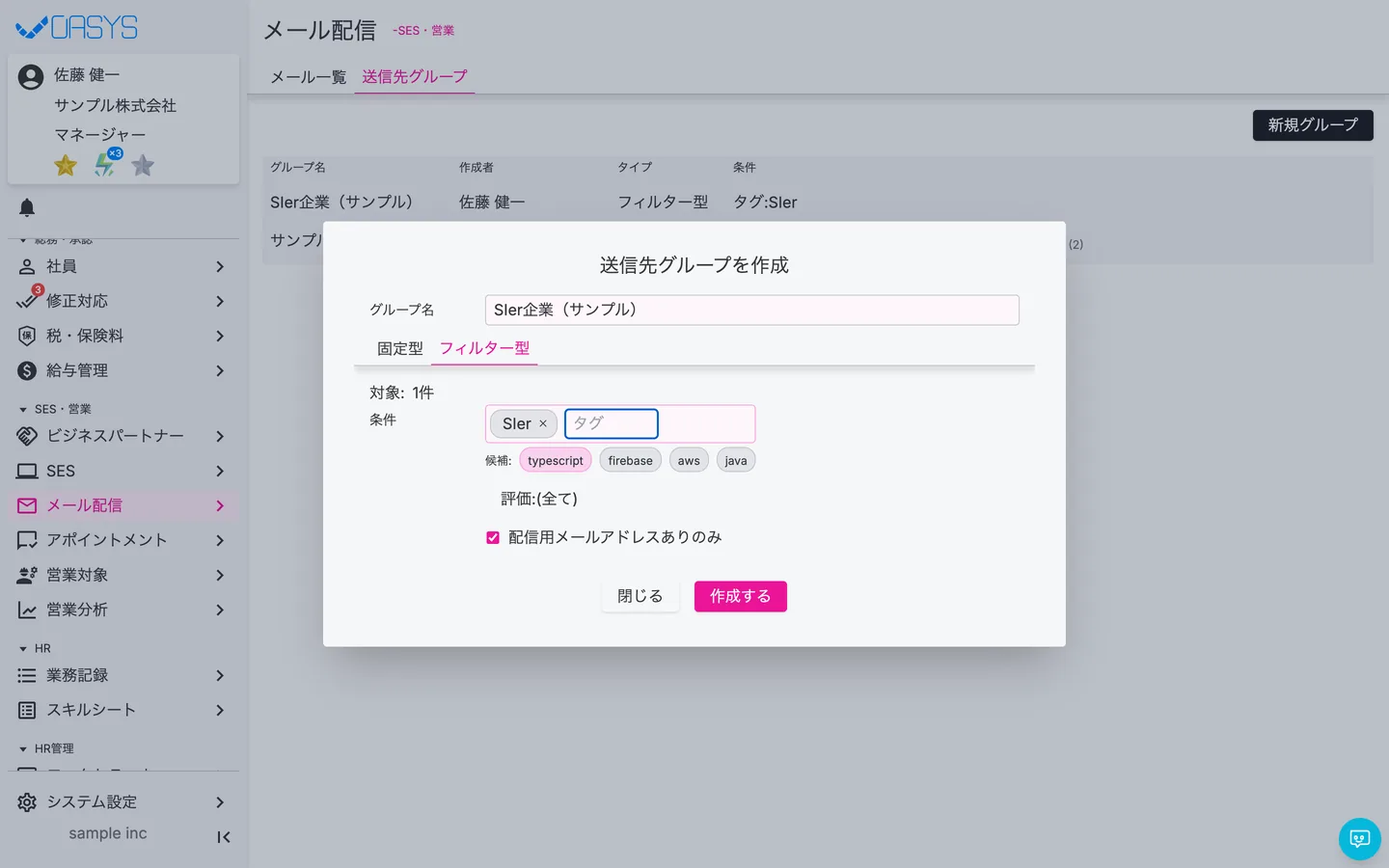Focus the タグ input field

tap(612, 423)
